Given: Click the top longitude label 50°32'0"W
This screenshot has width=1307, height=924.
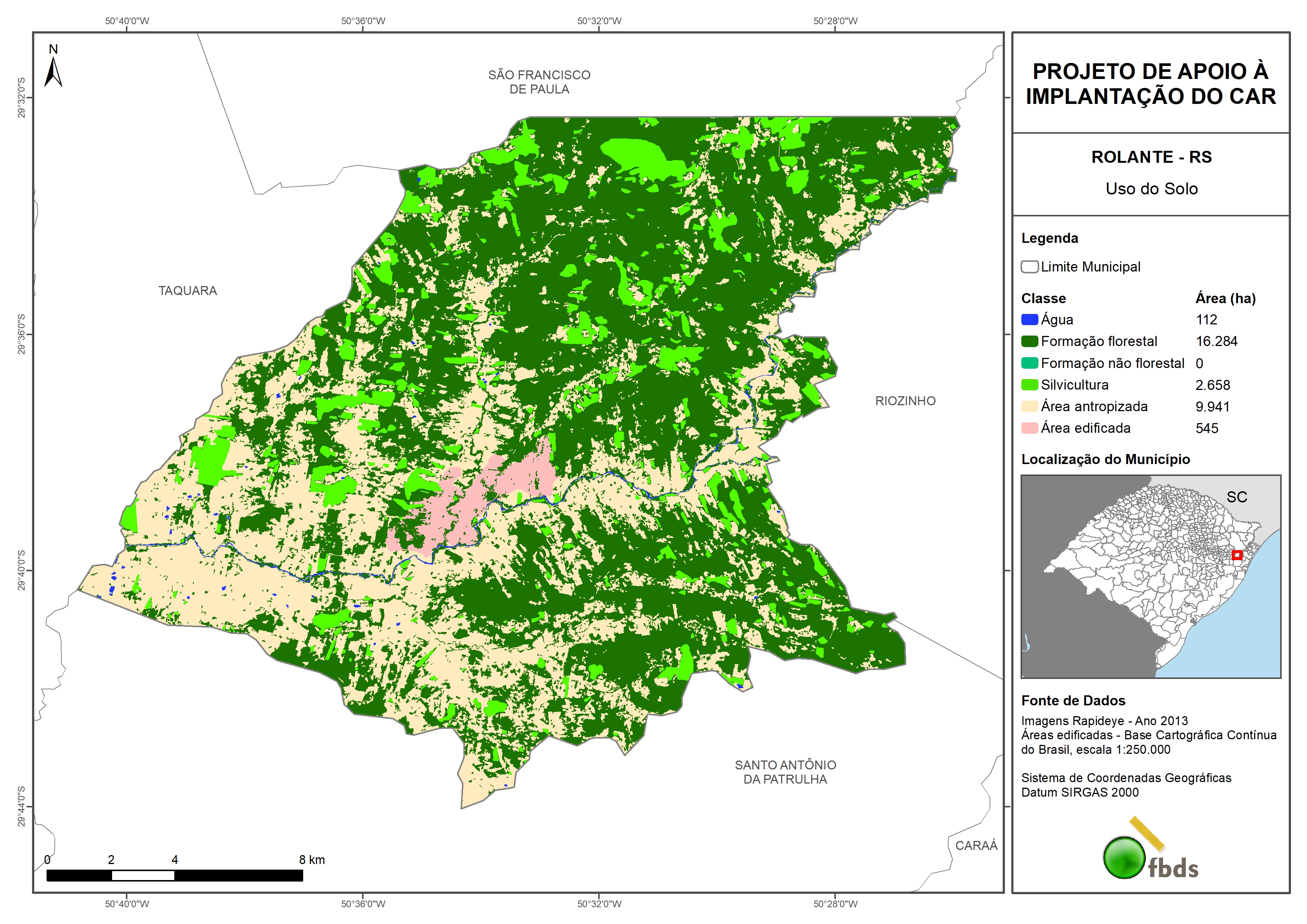Looking at the screenshot, I should click(599, 21).
